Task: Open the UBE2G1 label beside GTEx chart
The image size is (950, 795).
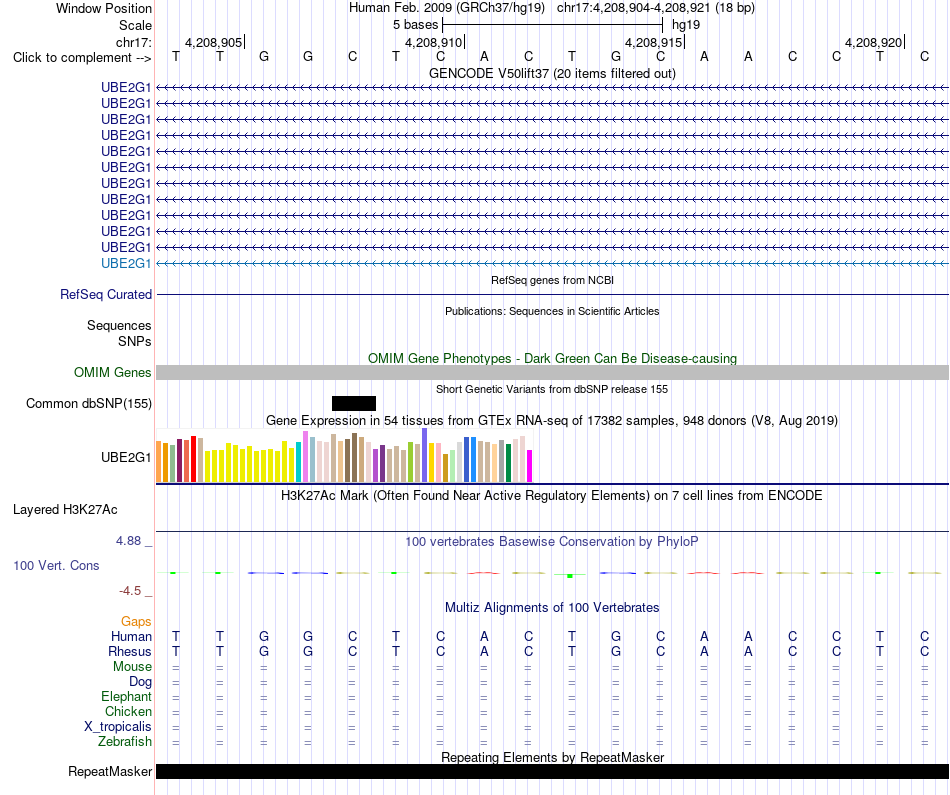Action: coord(126,457)
